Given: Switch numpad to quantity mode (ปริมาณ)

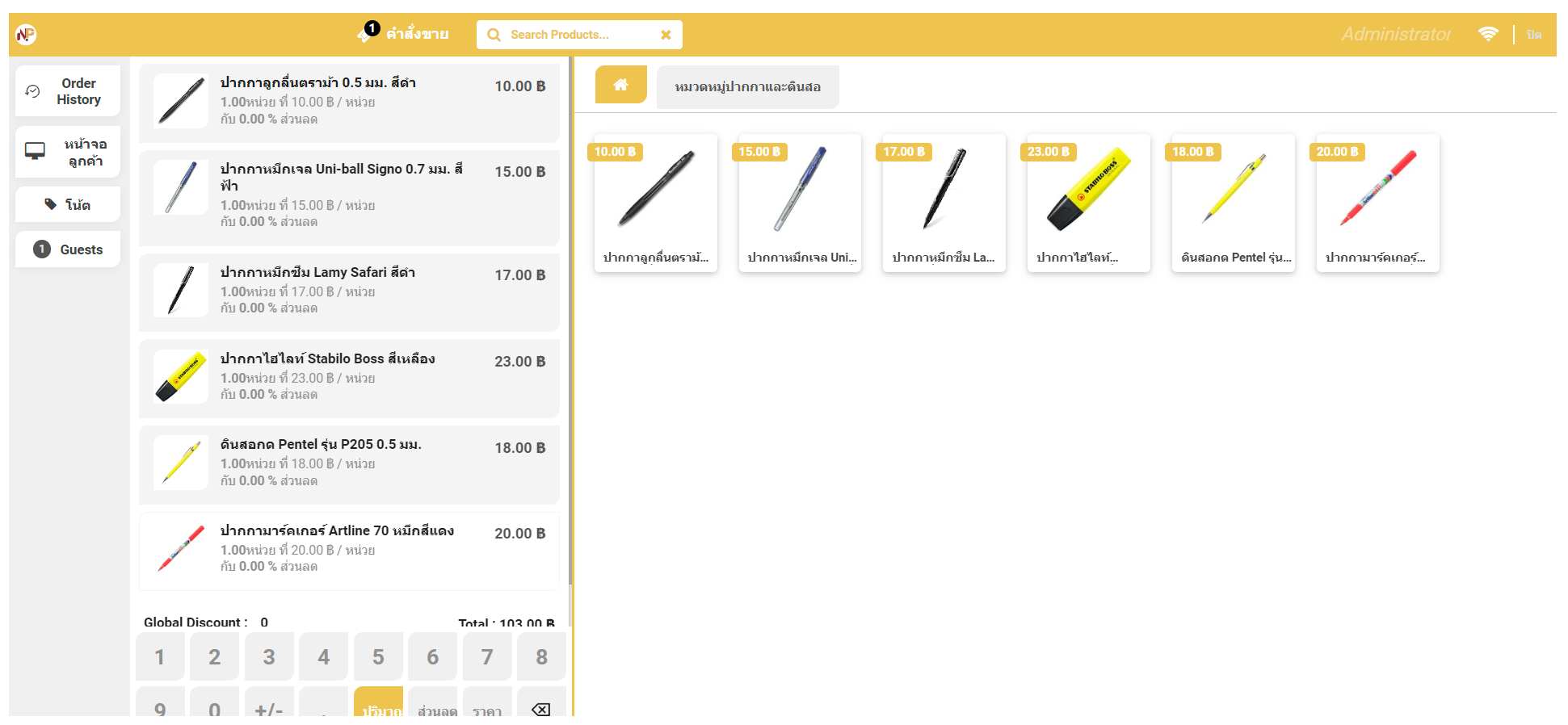Looking at the screenshot, I should point(378,702).
